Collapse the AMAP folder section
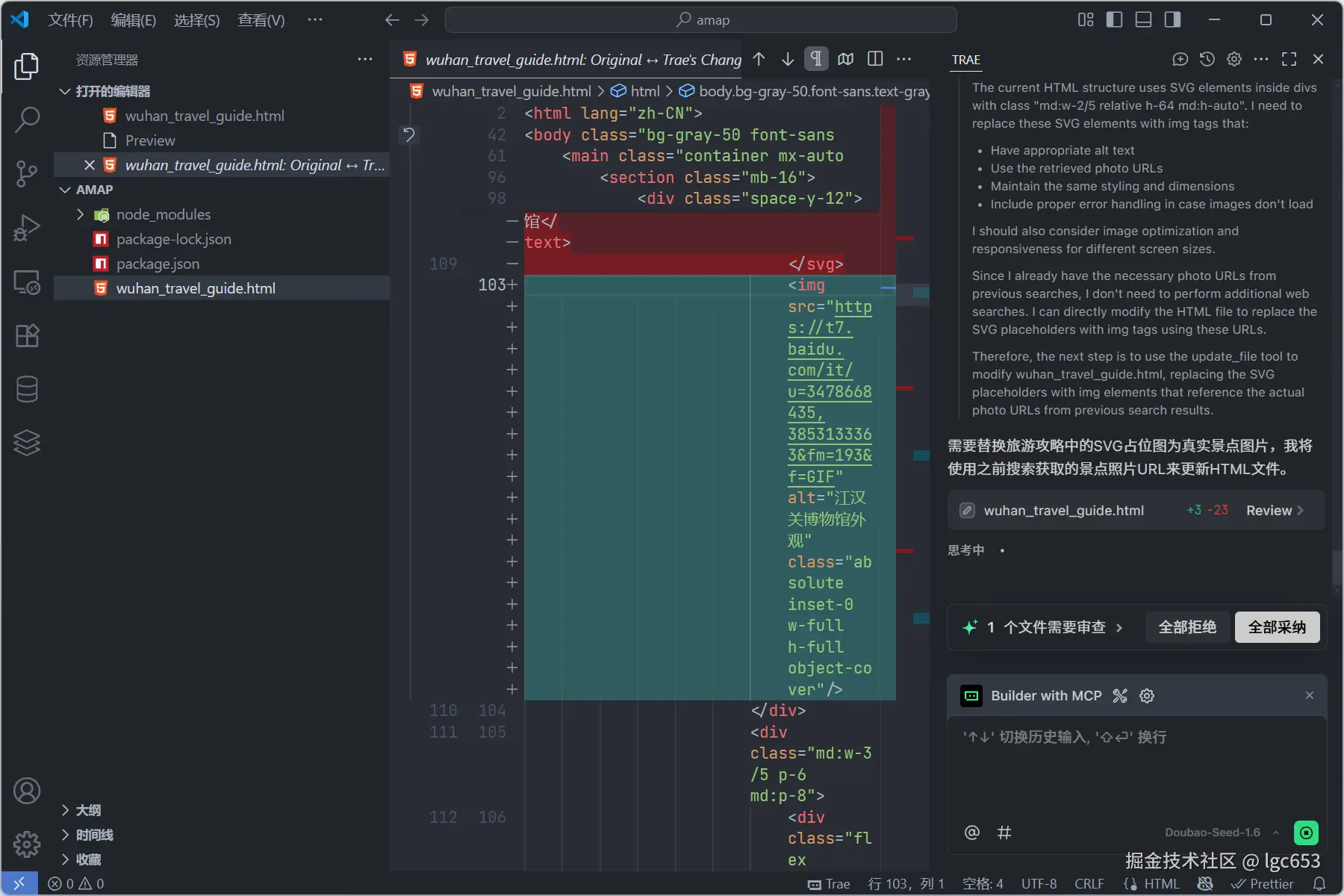This screenshot has height=896, width=1344. coord(65,190)
